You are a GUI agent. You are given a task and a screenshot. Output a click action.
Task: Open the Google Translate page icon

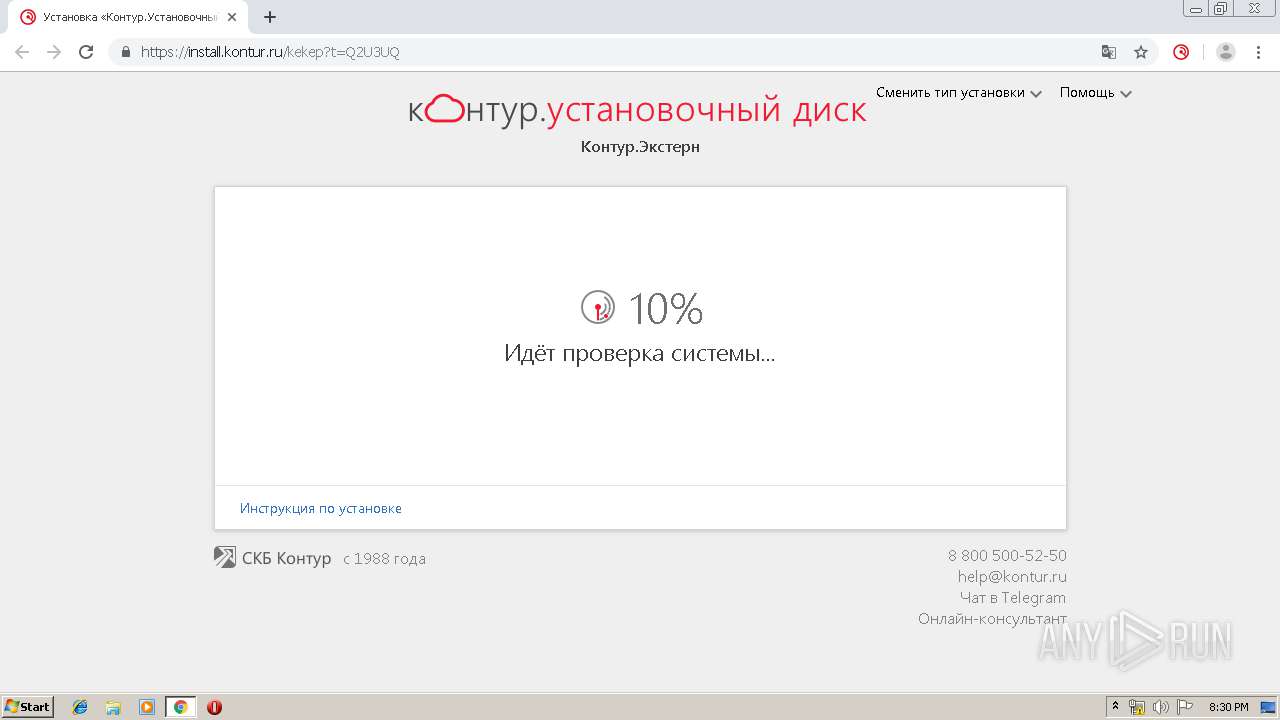pos(1109,52)
